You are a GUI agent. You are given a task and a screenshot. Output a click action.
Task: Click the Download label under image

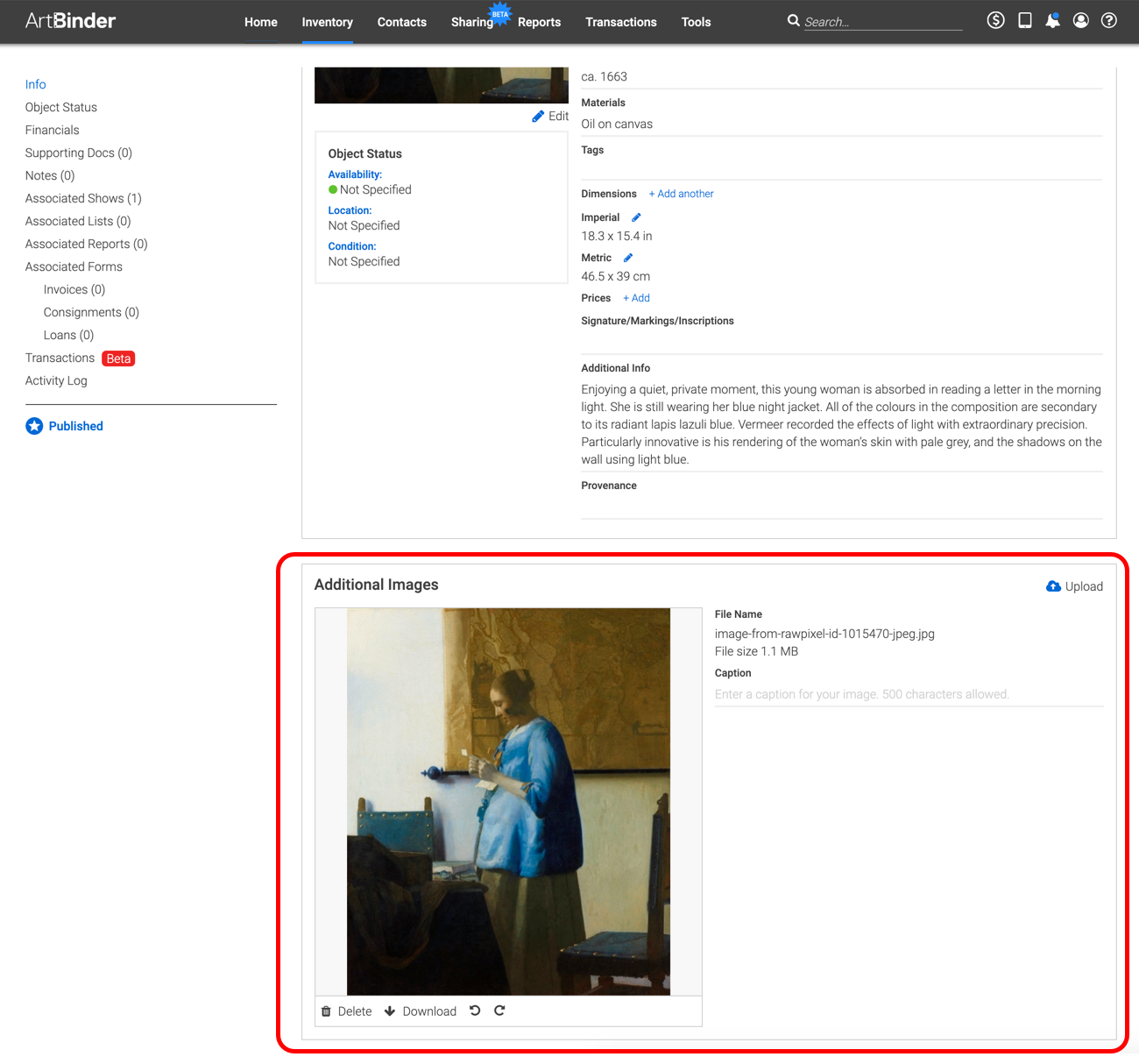429,1011
